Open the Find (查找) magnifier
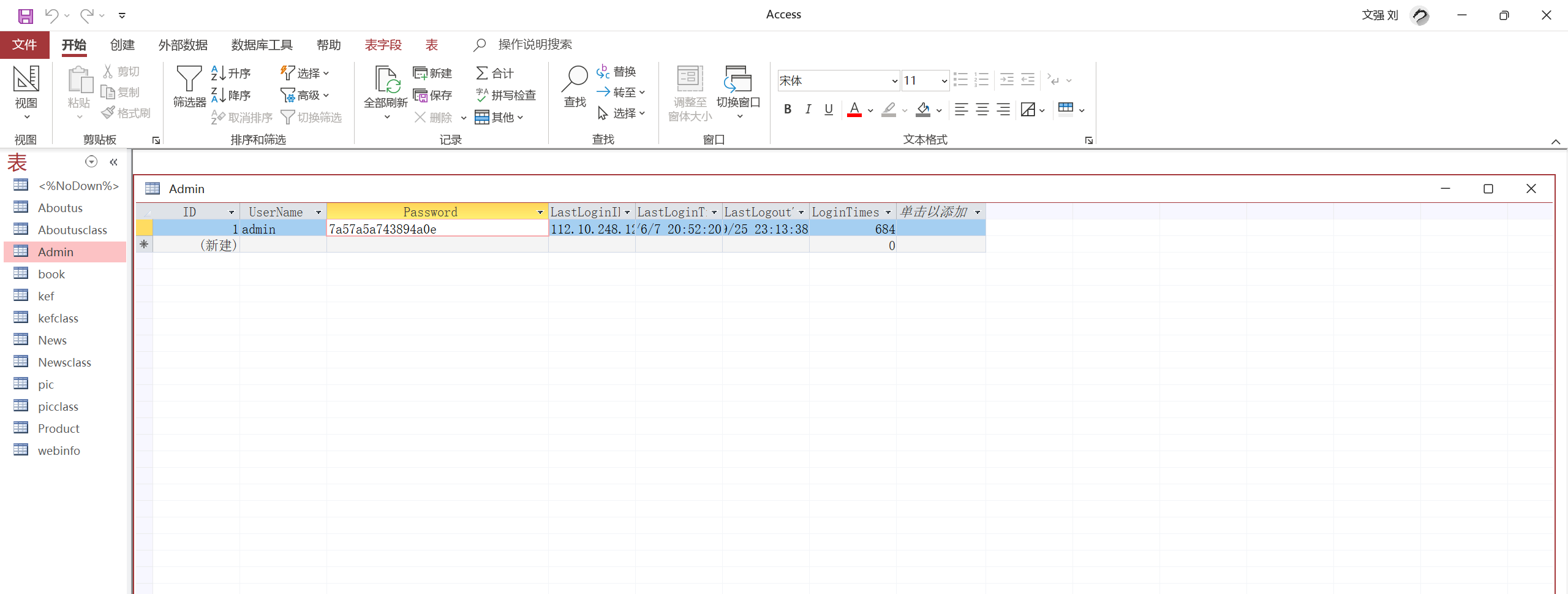 (575, 80)
